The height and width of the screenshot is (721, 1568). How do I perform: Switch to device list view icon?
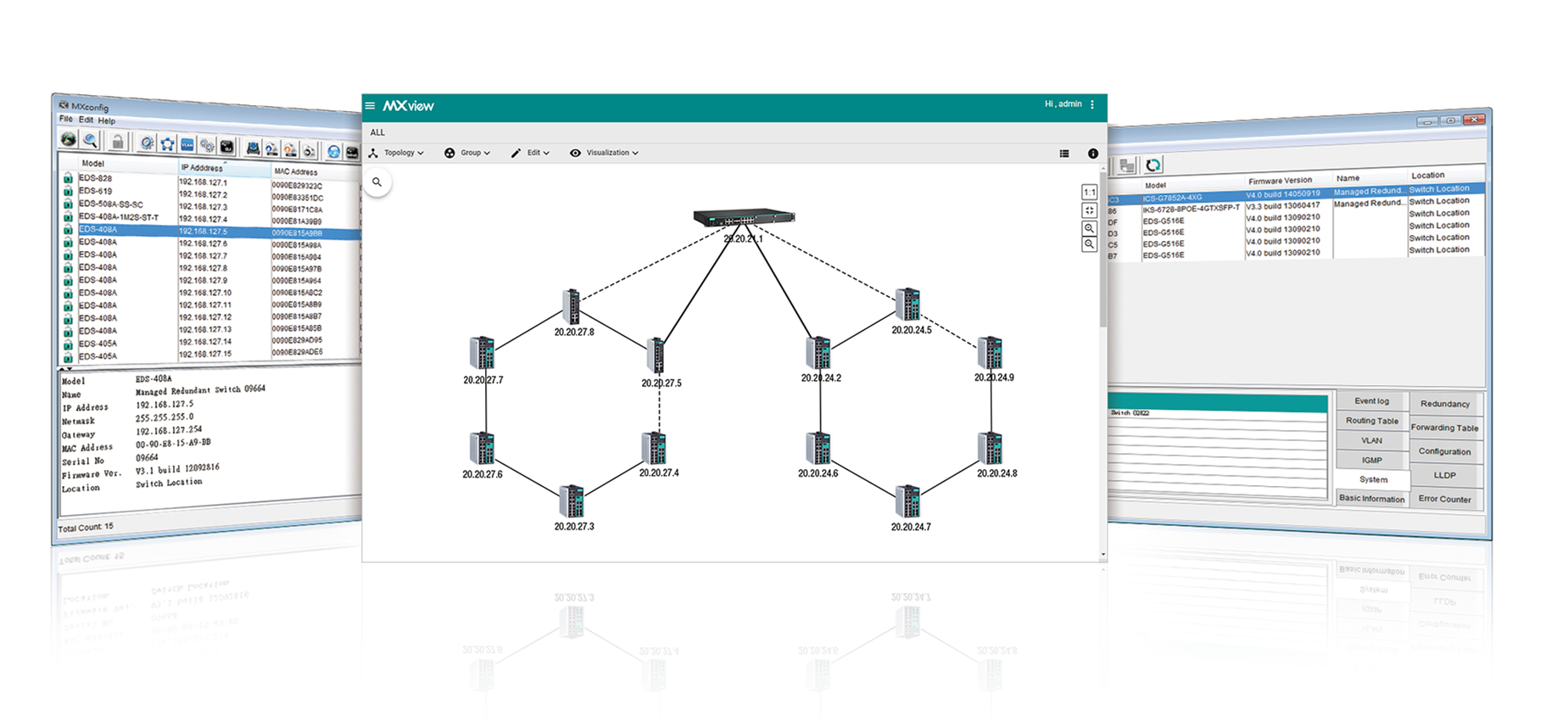tap(1064, 154)
